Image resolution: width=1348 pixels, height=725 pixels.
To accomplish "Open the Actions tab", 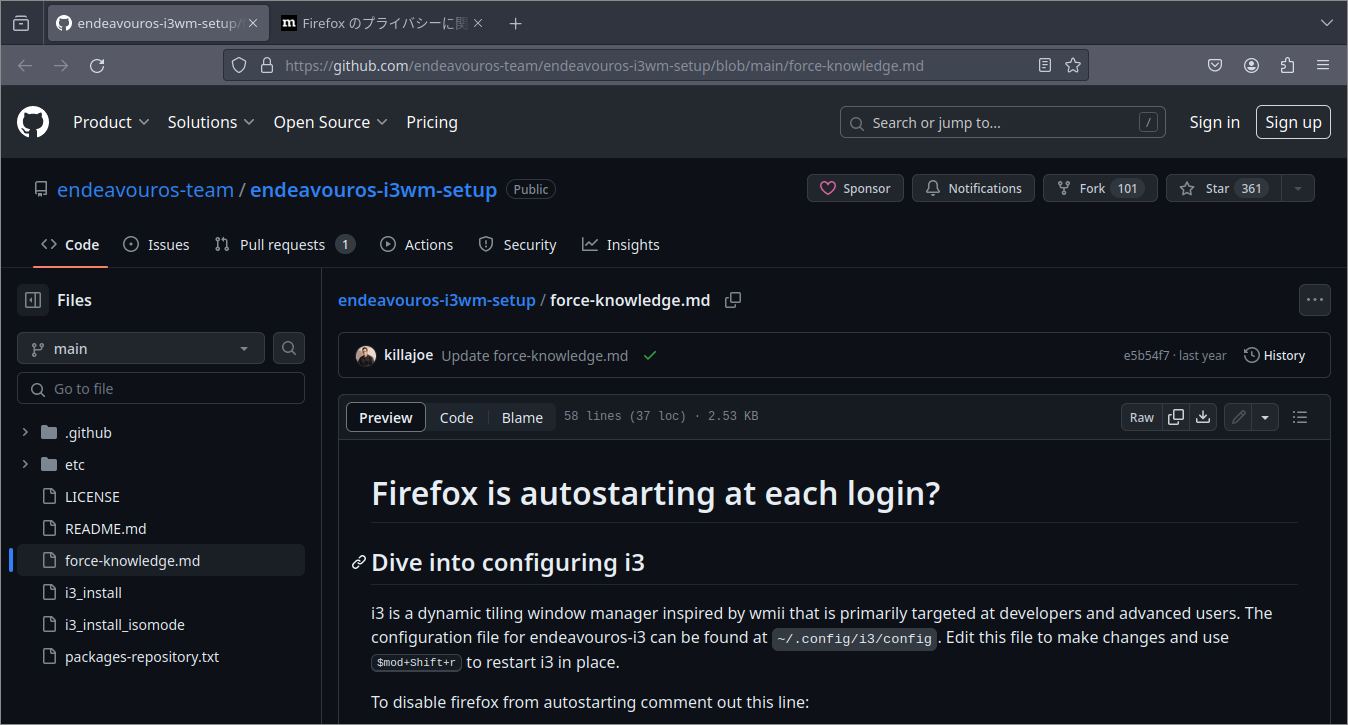I will click(x=417, y=245).
